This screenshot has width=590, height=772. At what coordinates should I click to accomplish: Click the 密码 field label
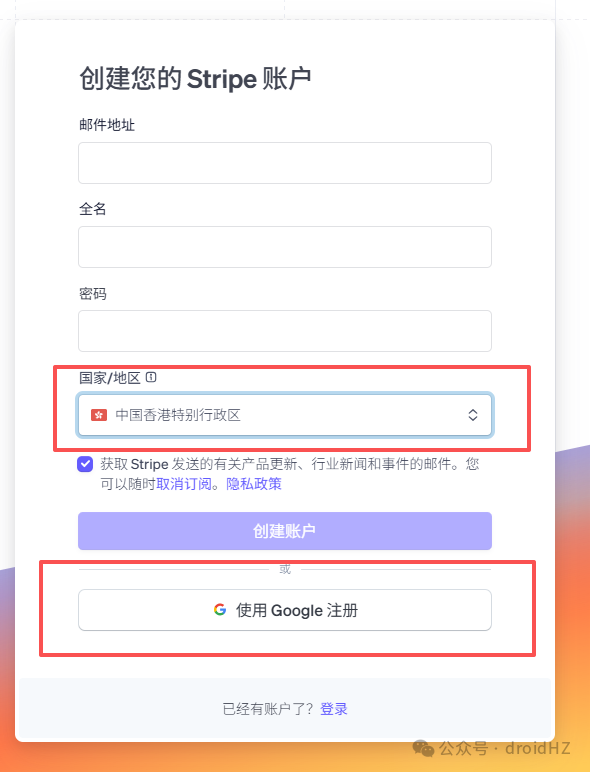click(93, 293)
